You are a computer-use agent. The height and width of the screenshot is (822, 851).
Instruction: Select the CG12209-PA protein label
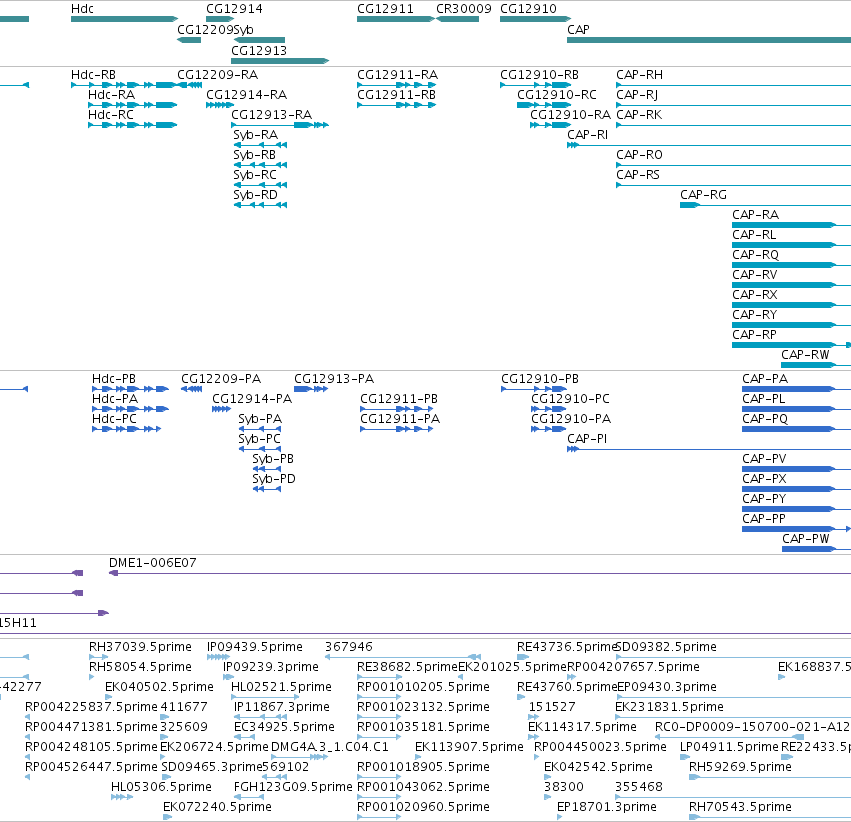[x=221, y=379]
